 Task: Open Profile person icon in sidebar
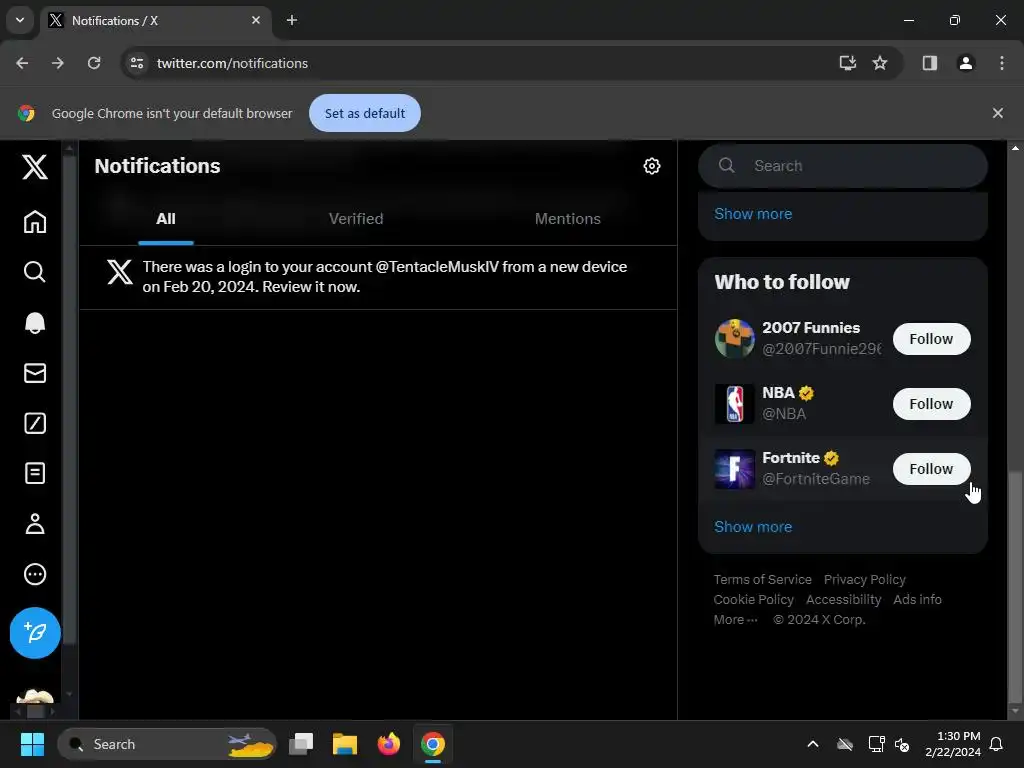click(x=35, y=524)
